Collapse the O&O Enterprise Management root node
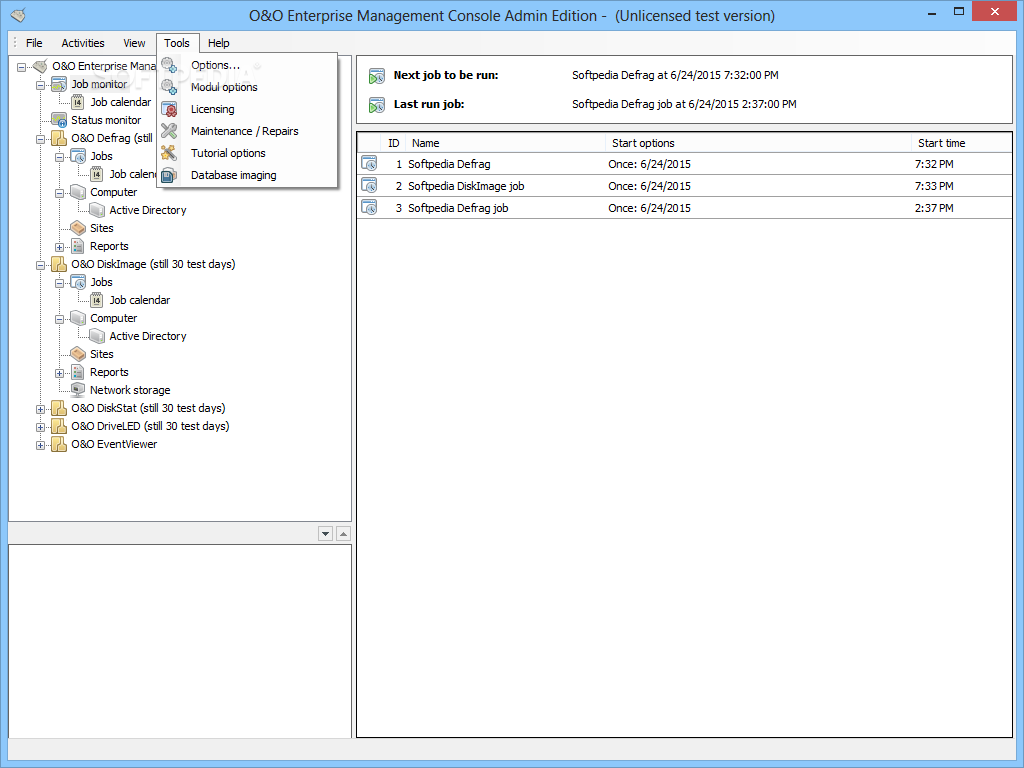The image size is (1024, 768). 22,67
